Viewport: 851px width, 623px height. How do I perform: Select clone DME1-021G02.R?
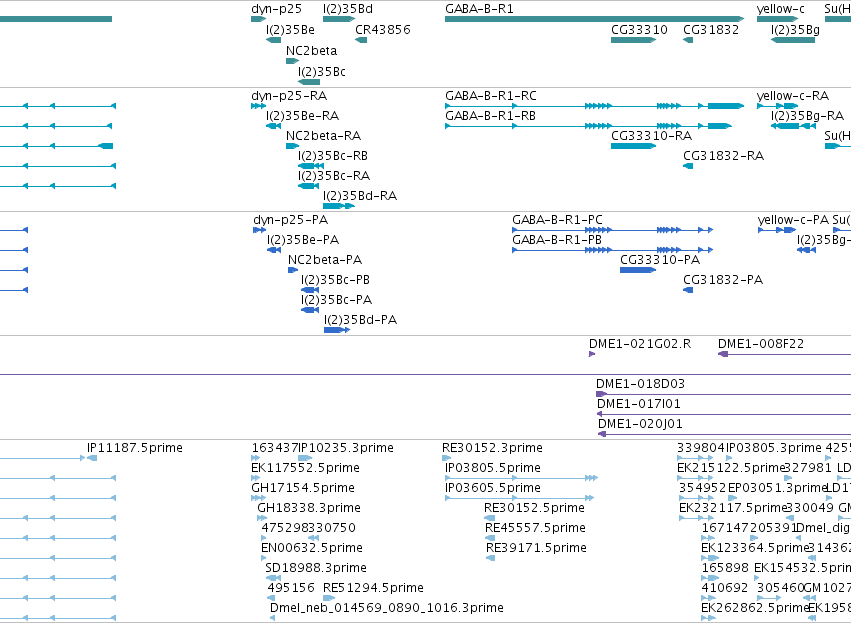point(640,344)
